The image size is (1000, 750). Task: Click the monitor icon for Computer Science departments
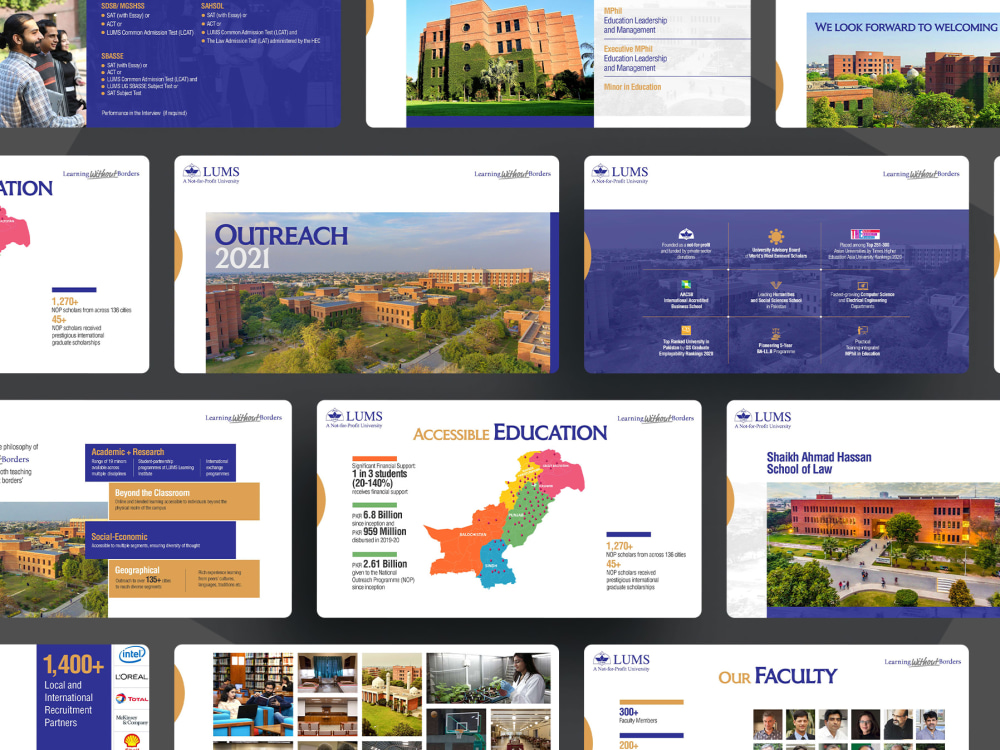(862, 284)
